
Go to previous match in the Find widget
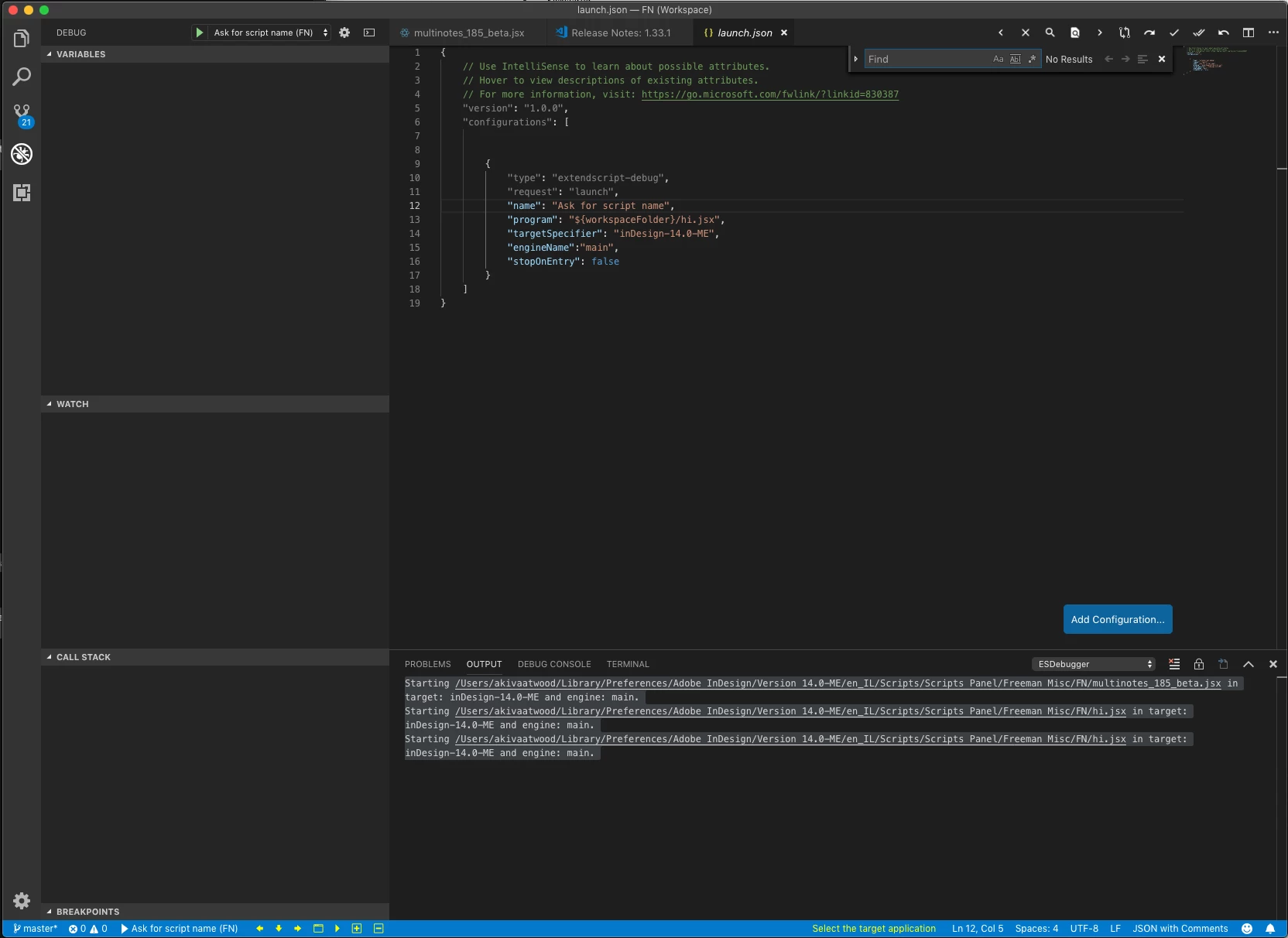[x=1108, y=59]
